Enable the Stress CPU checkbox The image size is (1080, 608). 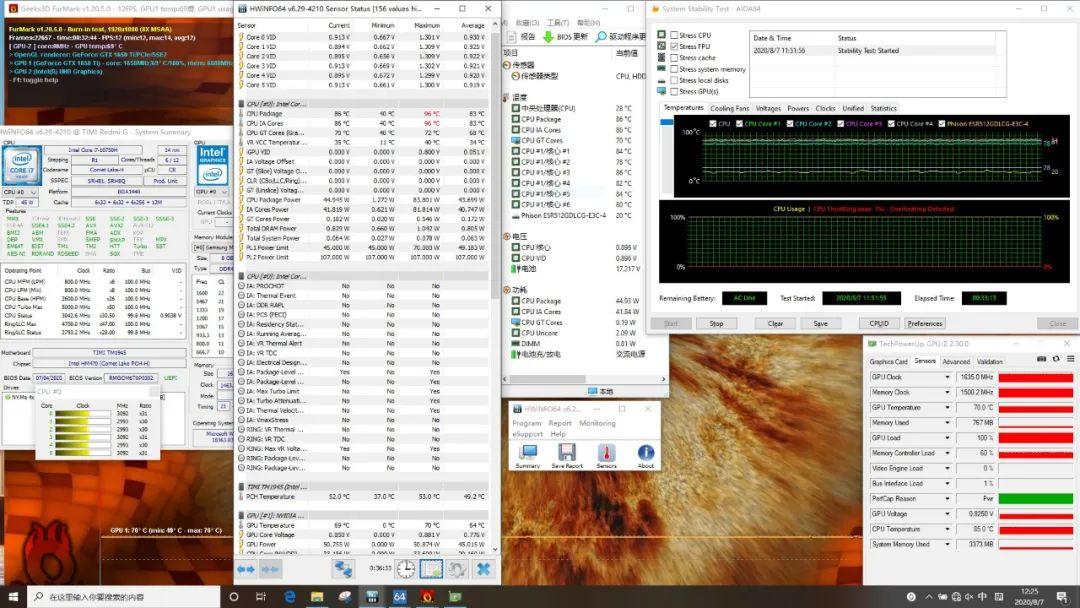coord(673,35)
